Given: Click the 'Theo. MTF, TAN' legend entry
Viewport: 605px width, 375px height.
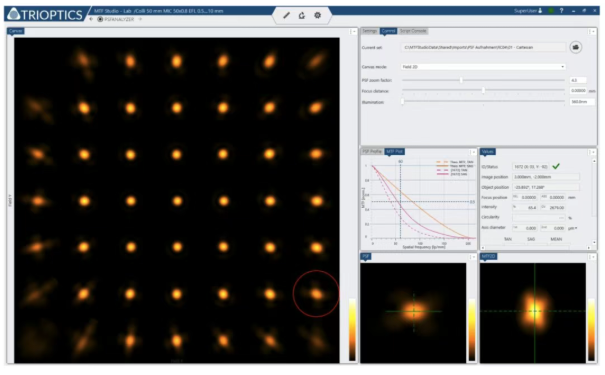Looking at the screenshot, I should (455, 162).
